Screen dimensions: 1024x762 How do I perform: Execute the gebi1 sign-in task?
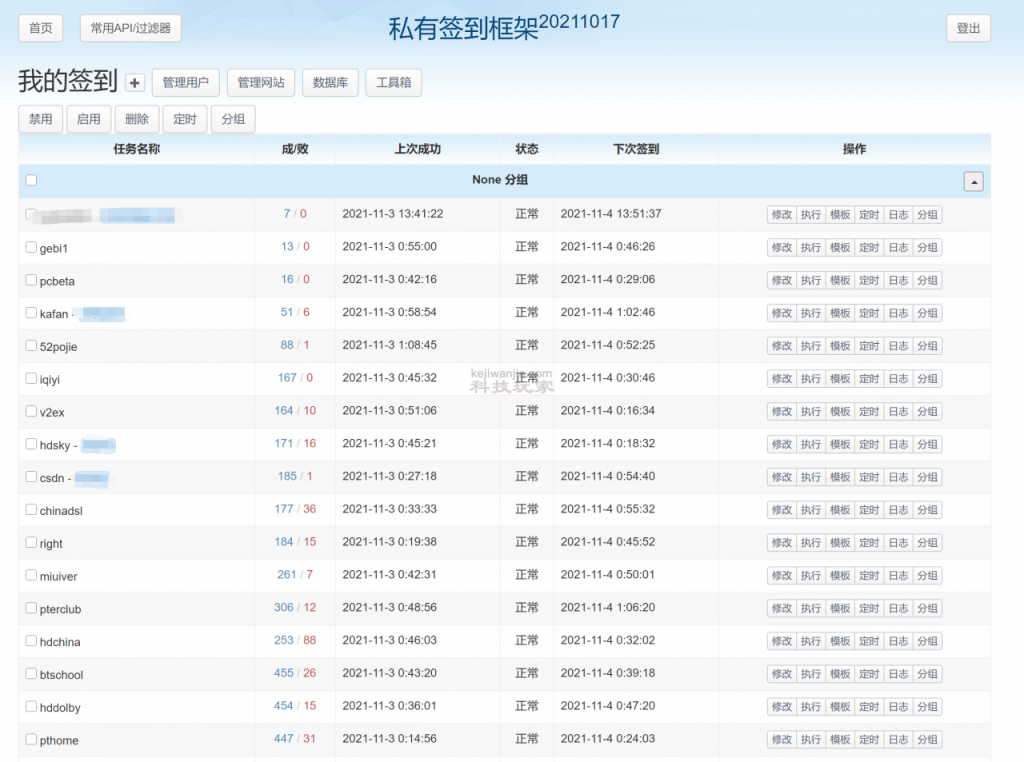(810, 247)
